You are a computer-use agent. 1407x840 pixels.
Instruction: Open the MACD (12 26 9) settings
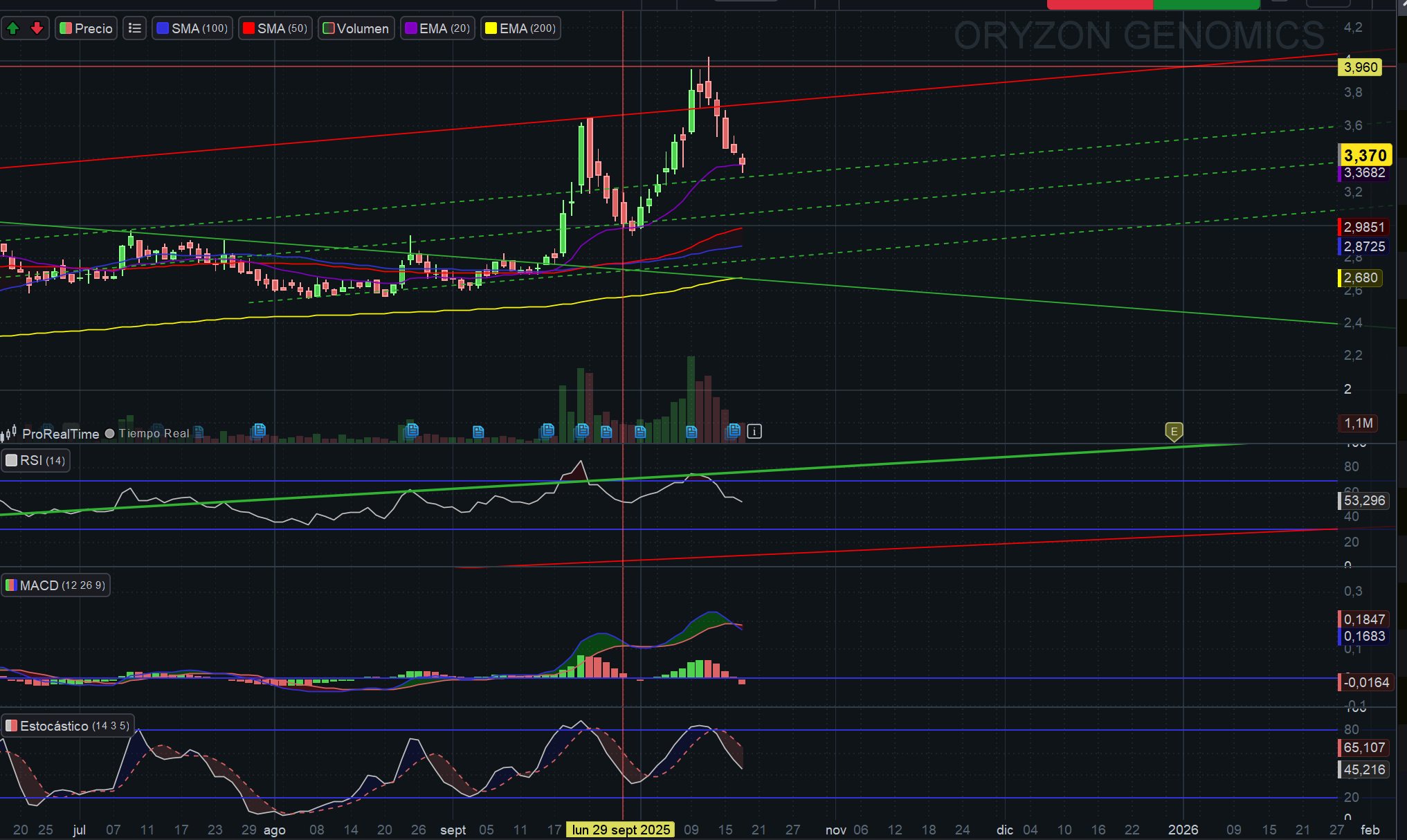tap(56, 585)
